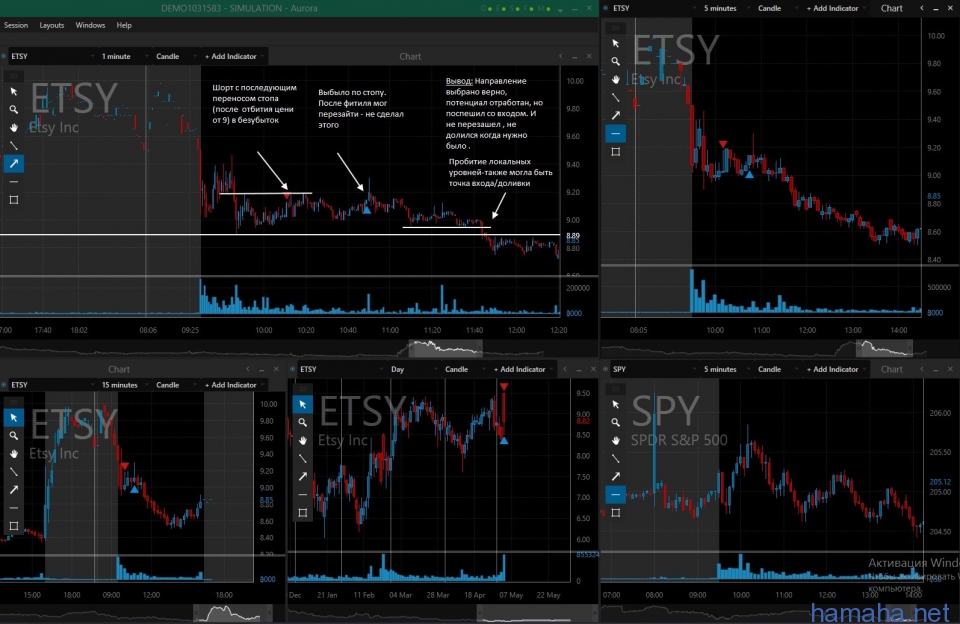
Task: Click the red sell marker on ETSY 5 minutes chart
Action: (x=723, y=144)
